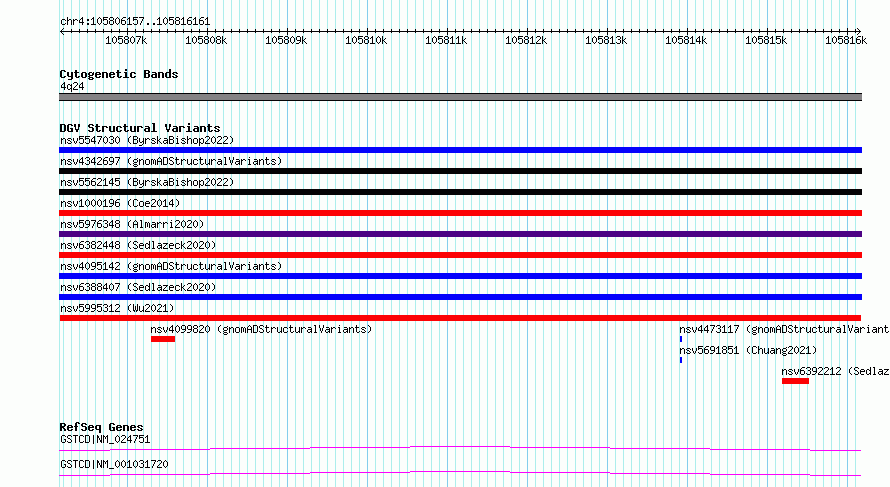Viewport: 890px width, 487px height.
Task: Open variant label nsv5995312 (Wu2021)
Action: pyautogui.click(x=117, y=308)
